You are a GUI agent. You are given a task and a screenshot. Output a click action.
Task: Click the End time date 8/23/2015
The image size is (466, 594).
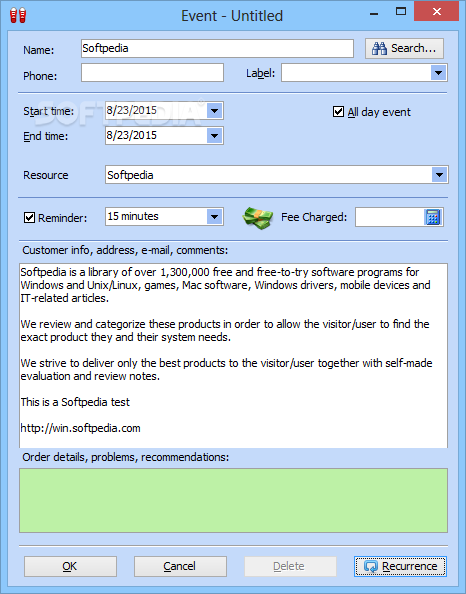coord(131,135)
